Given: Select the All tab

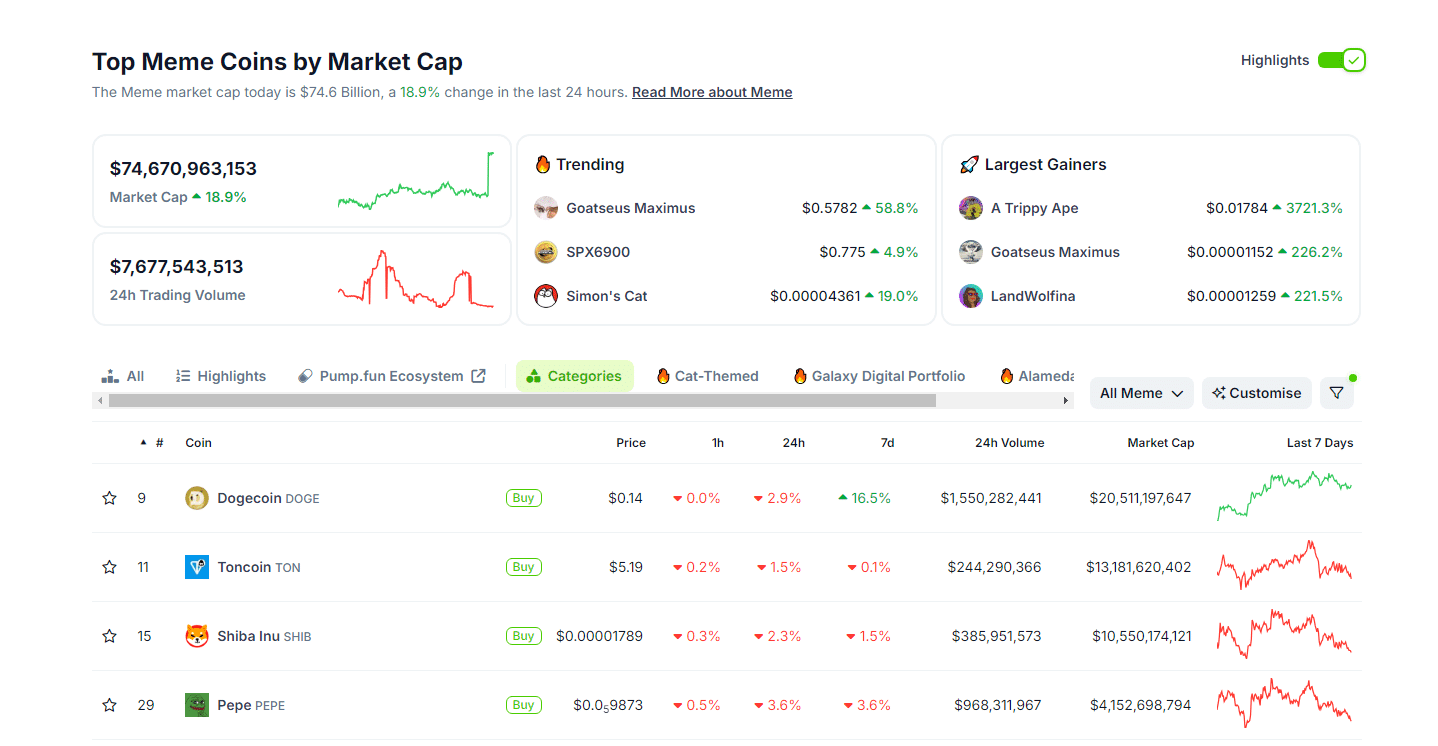Looking at the screenshot, I should 123,376.
